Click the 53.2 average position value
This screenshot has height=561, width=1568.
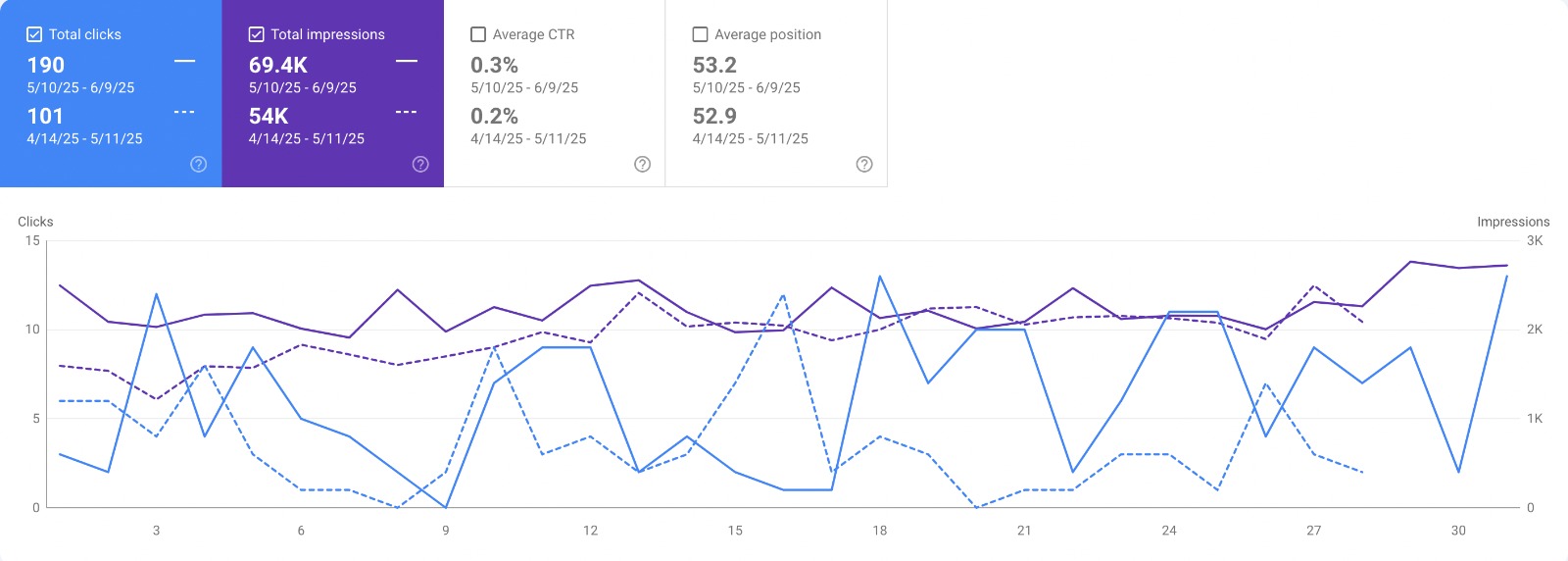coord(714,65)
